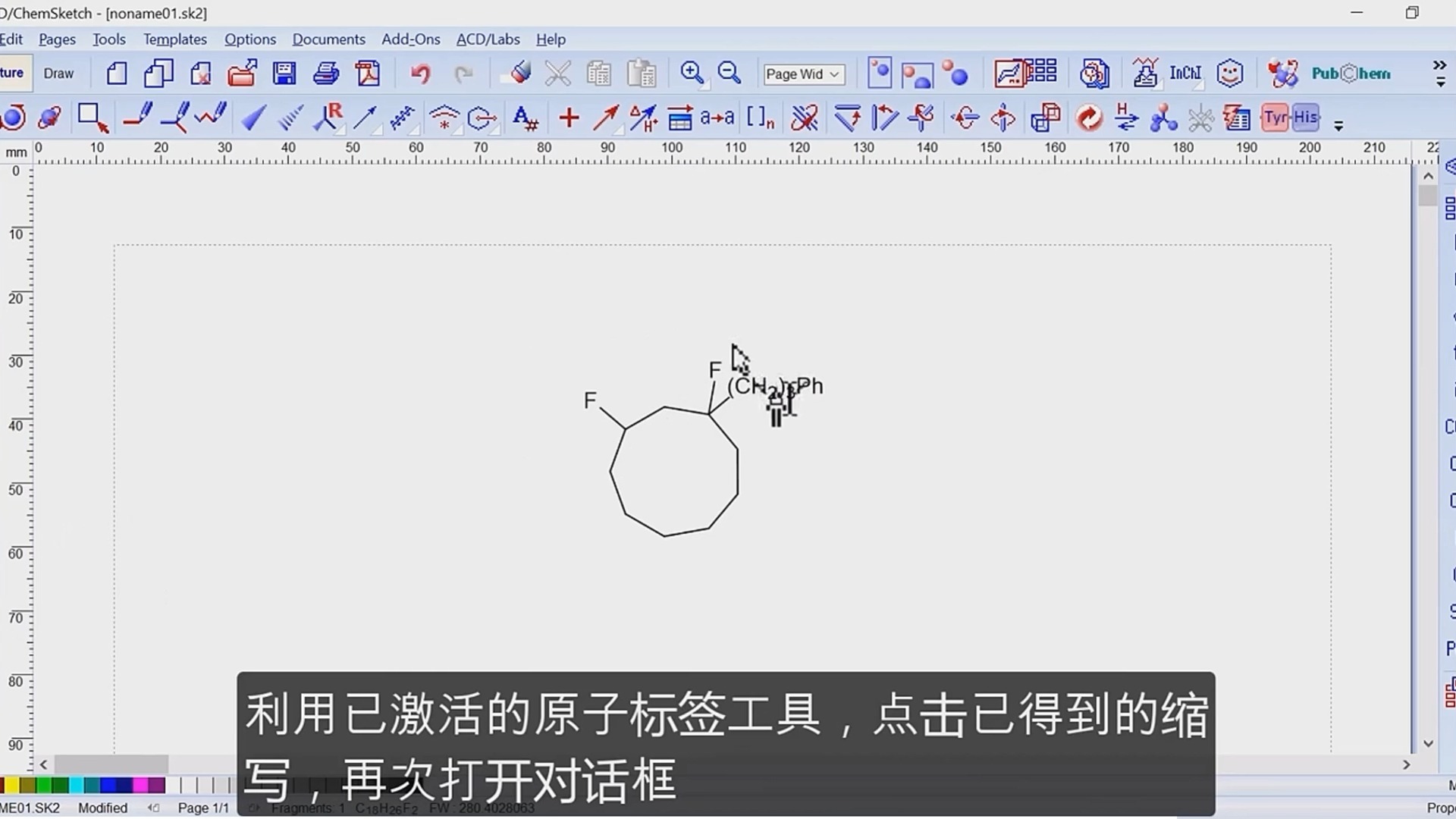The width and height of the screenshot is (1456, 819).
Task: Pick the blue color swatch
Action: tap(108, 786)
